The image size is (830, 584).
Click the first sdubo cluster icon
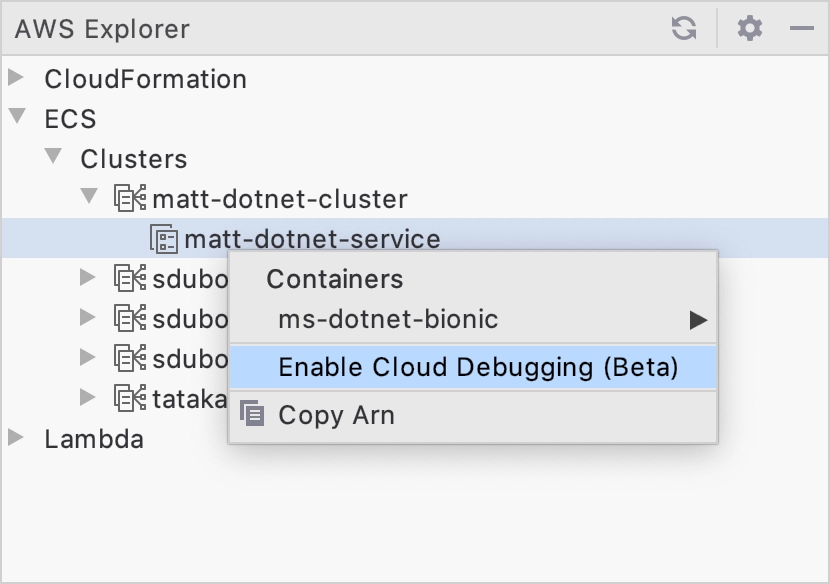coord(130,278)
